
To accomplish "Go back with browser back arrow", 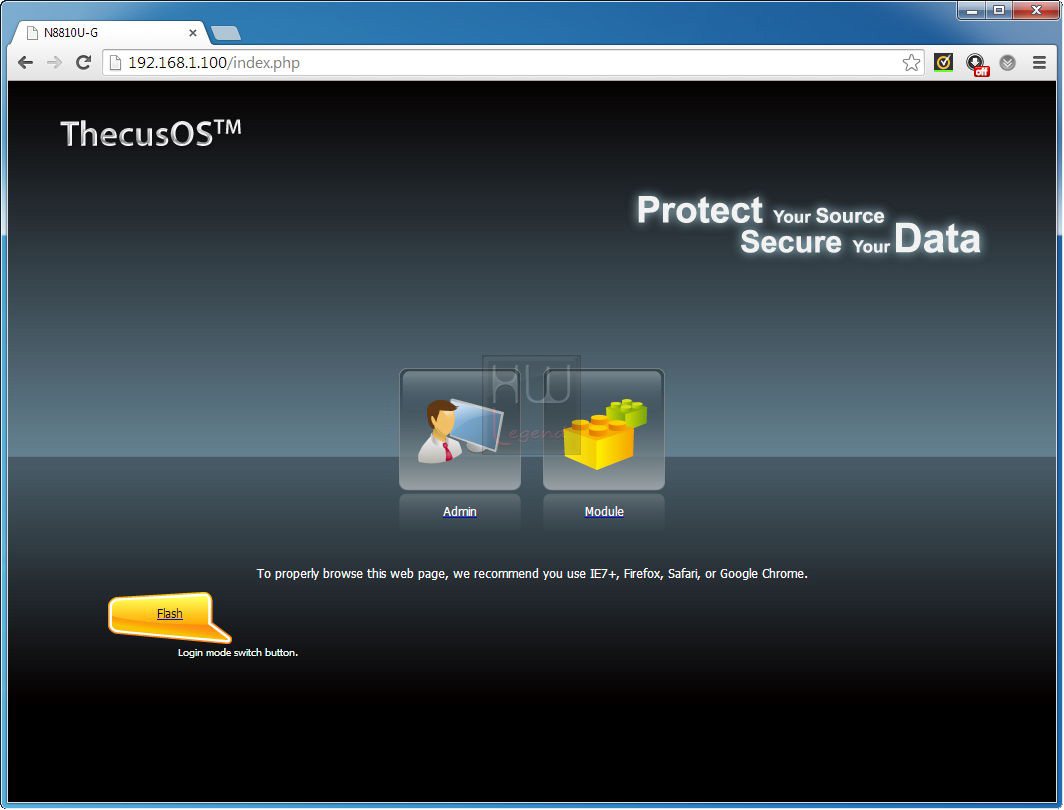I will (x=26, y=63).
